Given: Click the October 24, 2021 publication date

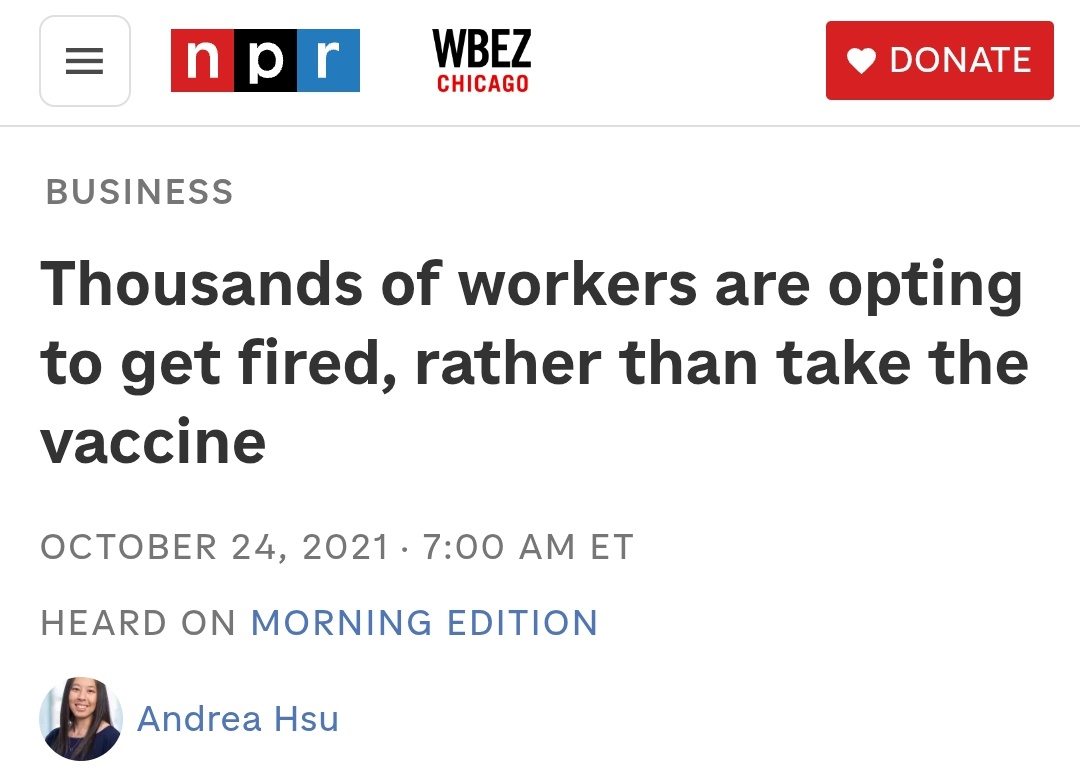Looking at the screenshot, I should coord(216,547).
